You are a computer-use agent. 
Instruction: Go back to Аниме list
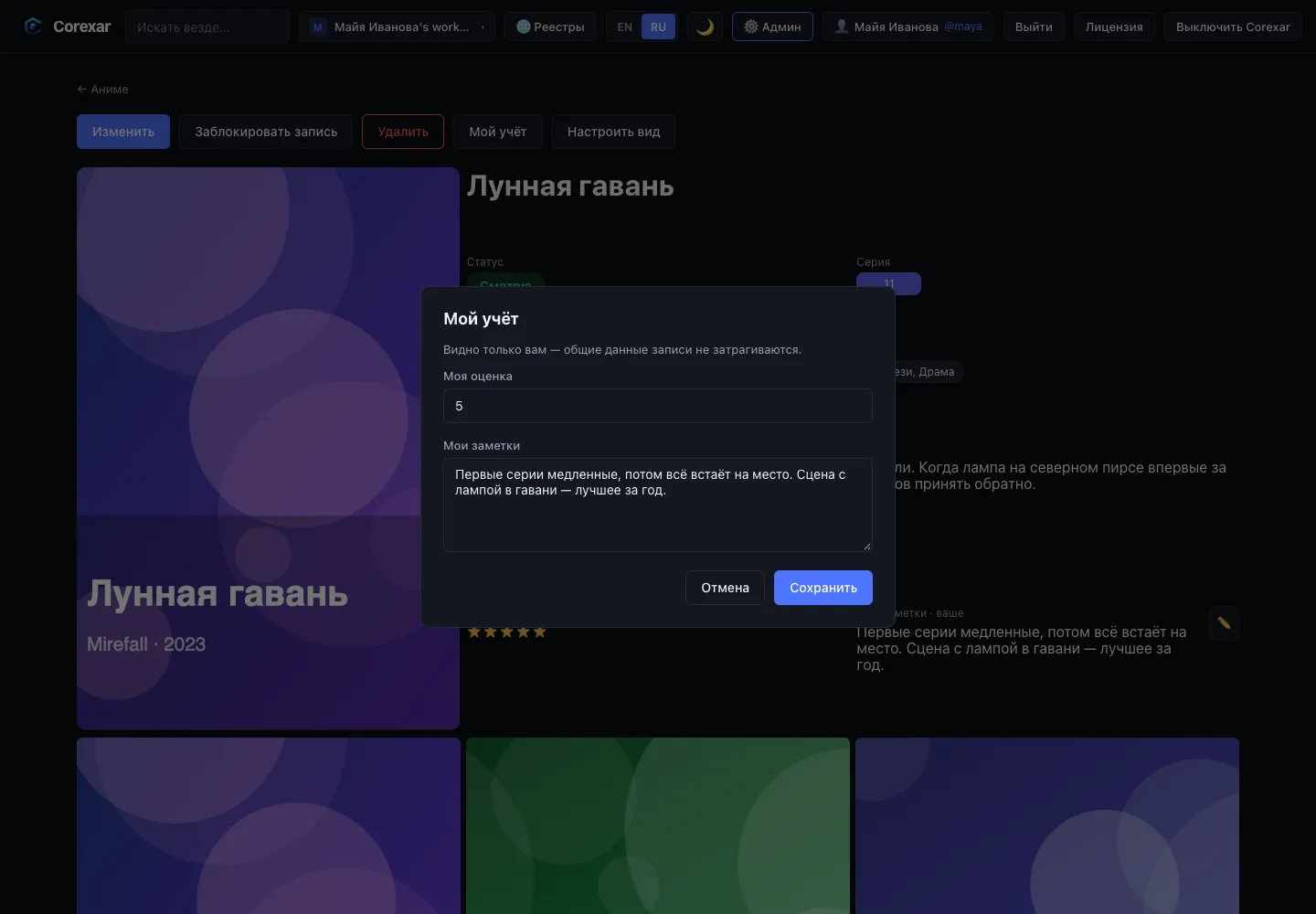(x=102, y=89)
